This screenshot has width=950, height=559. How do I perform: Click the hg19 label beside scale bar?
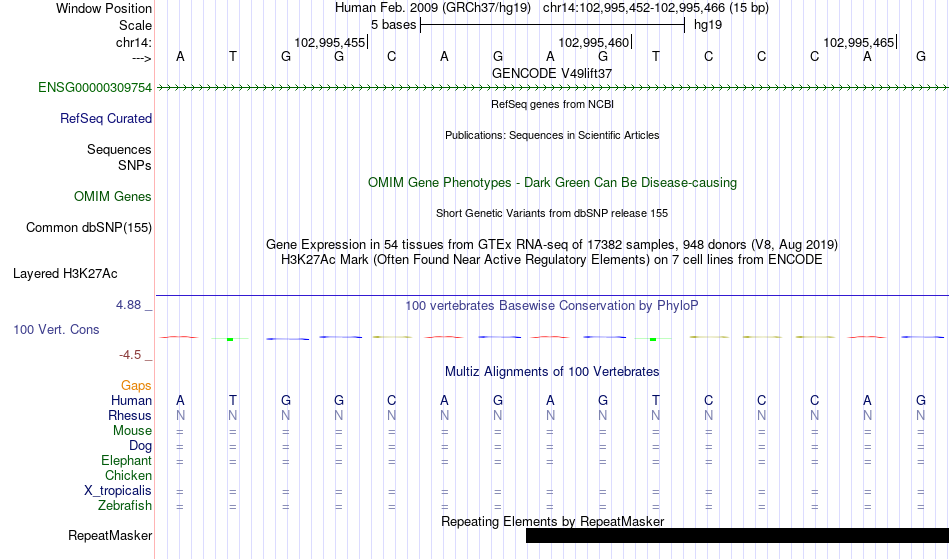click(x=708, y=25)
